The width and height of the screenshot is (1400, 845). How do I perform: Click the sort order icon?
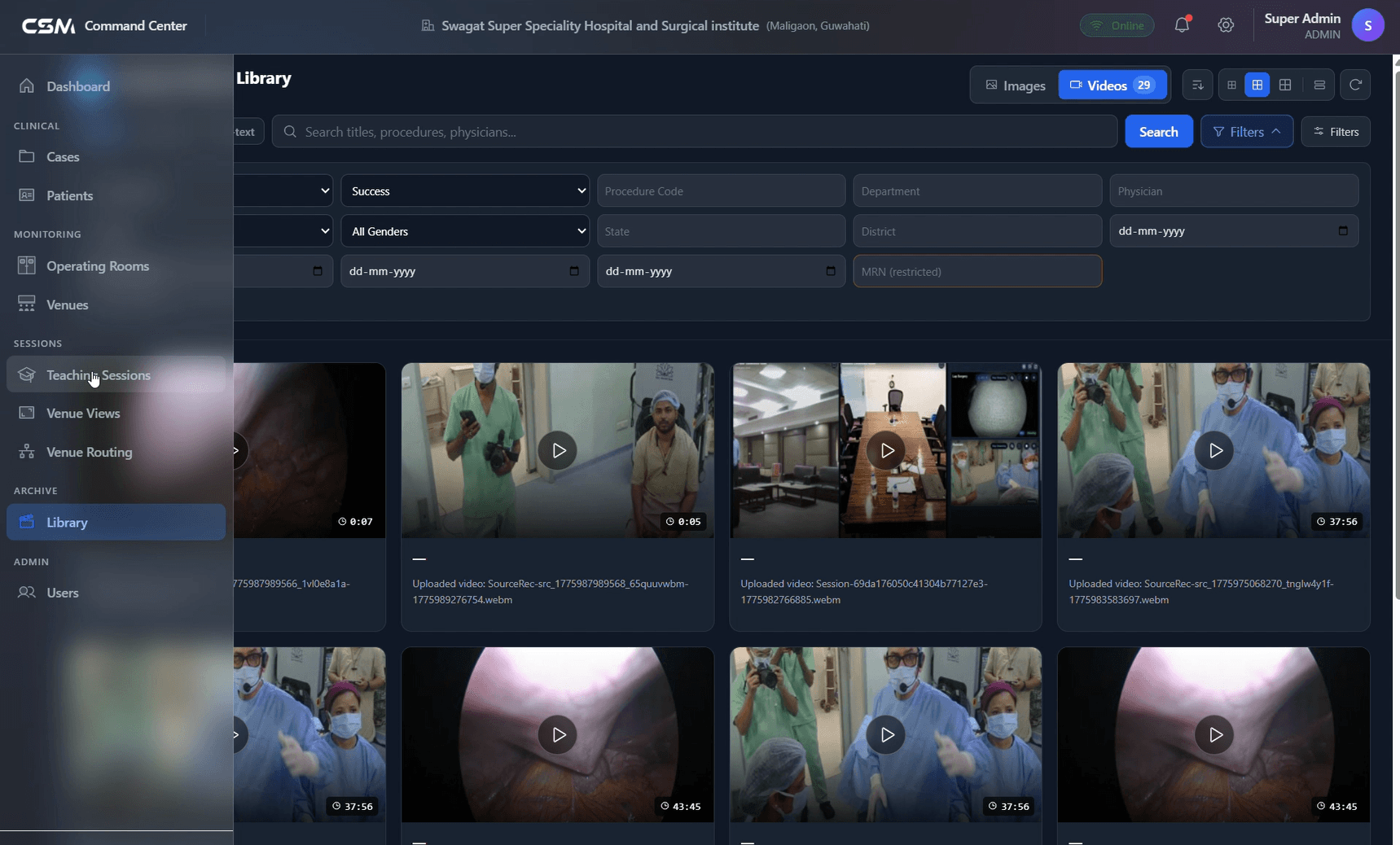(x=1197, y=85)
